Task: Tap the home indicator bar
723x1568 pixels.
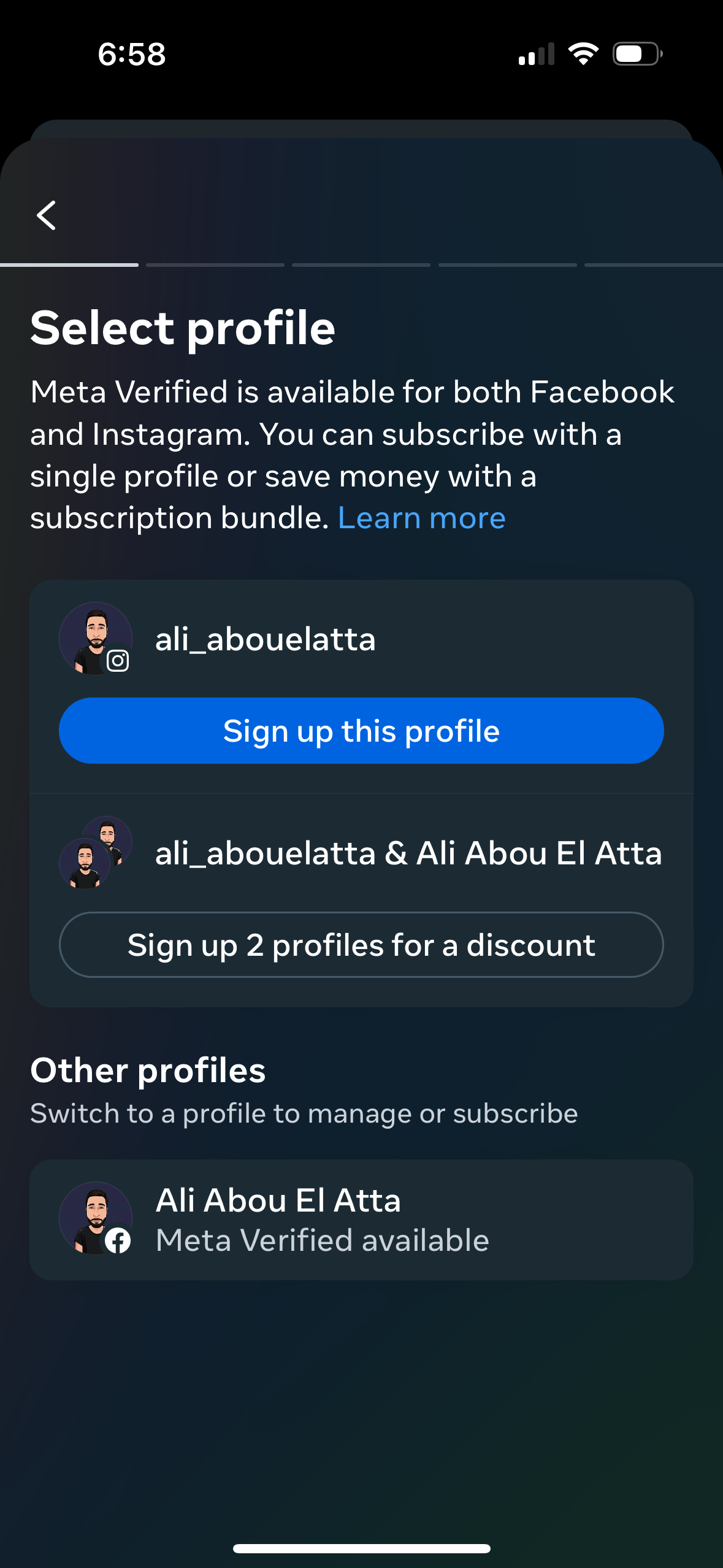Action: coord(361,1548)
